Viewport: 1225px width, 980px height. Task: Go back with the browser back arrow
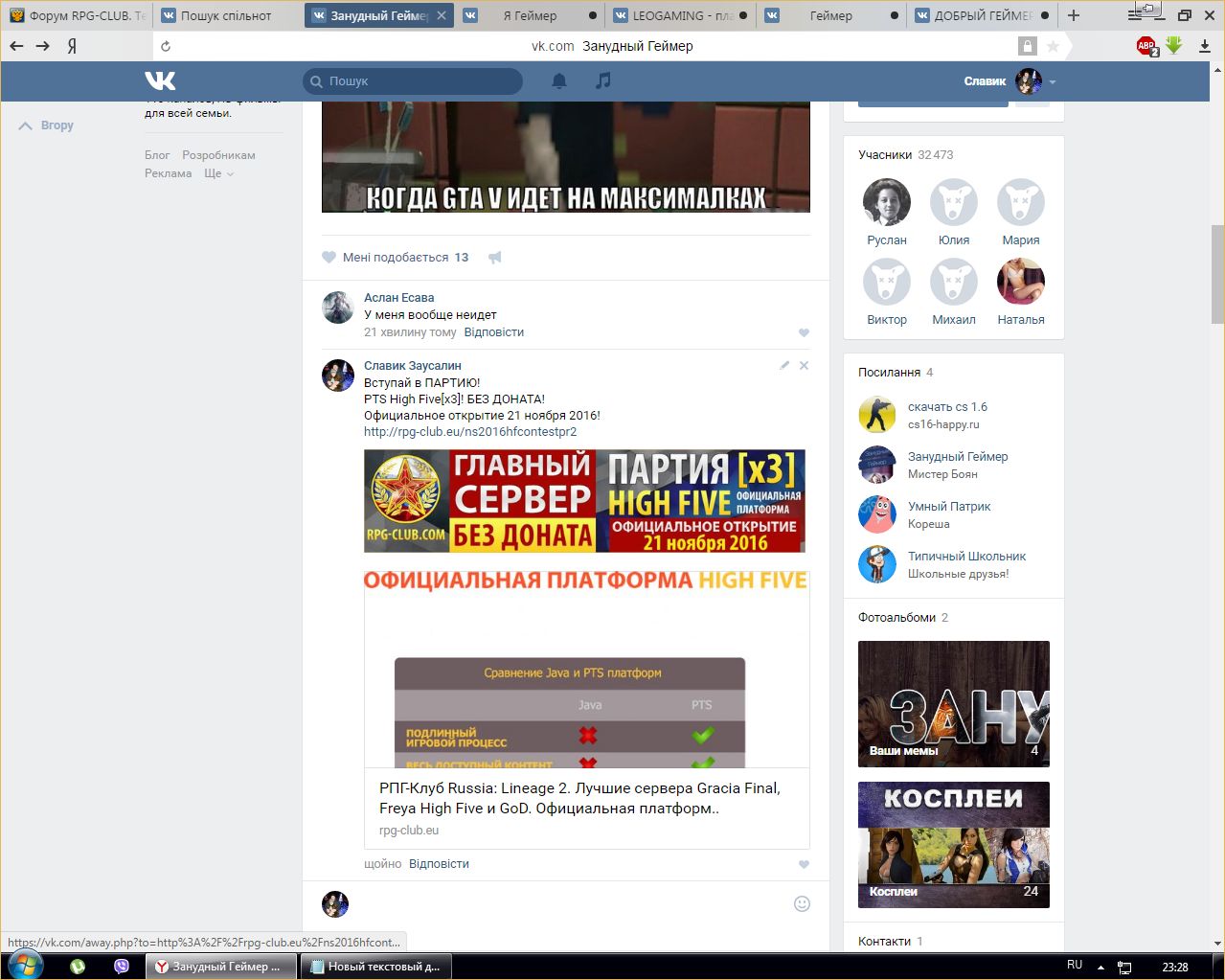16,46
